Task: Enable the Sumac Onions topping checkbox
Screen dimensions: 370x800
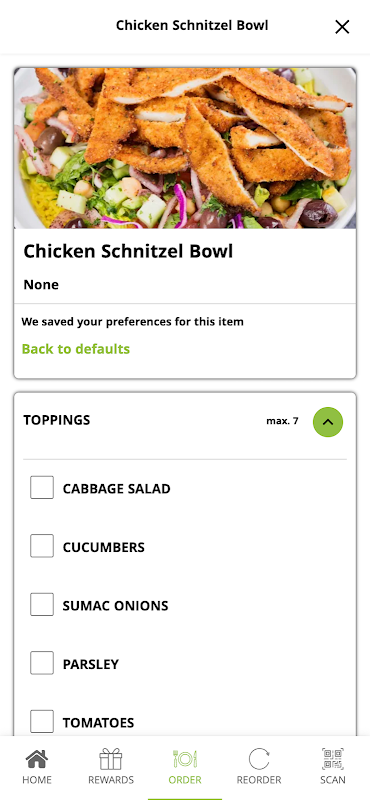Action: click(42, 605)
